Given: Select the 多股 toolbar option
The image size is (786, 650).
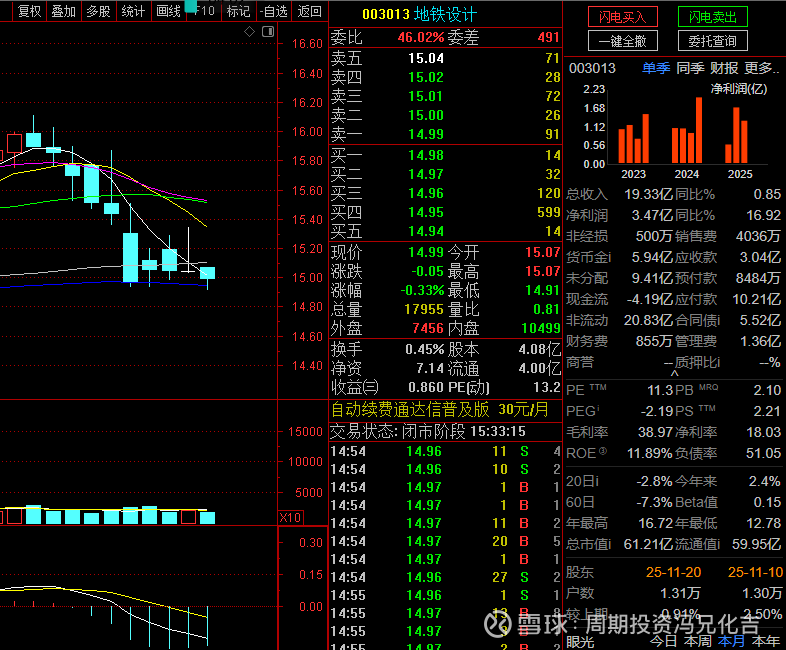Looking at the screenshot, I should [x=98, y=11].
